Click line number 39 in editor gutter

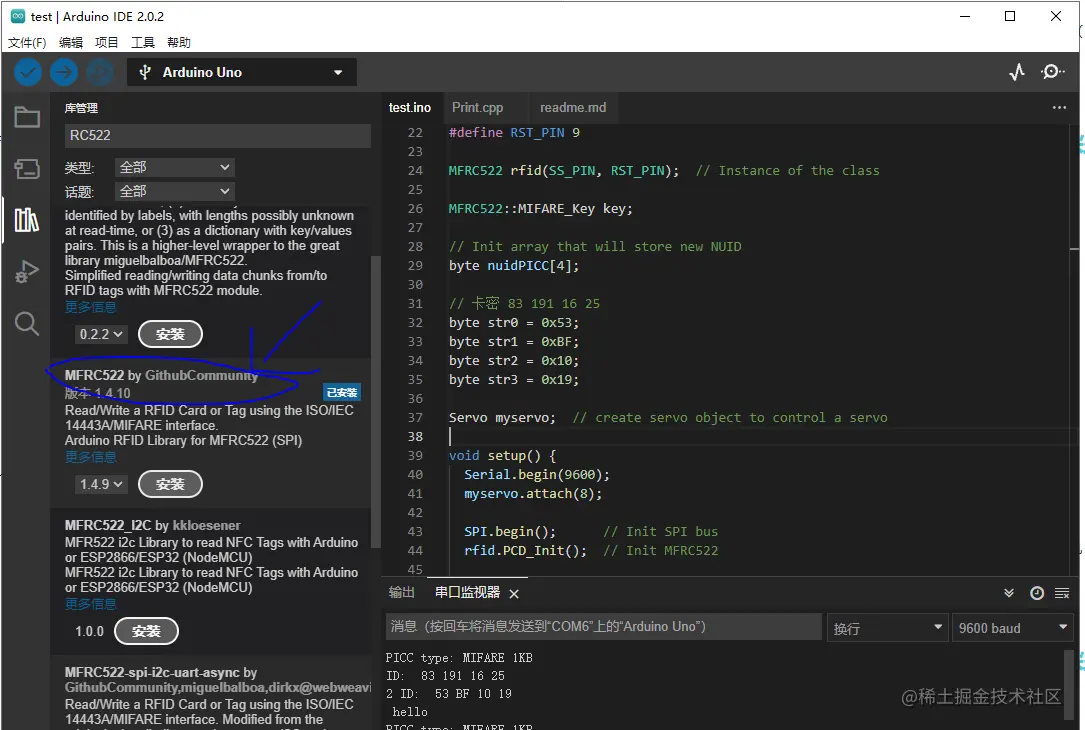(414, 455)
